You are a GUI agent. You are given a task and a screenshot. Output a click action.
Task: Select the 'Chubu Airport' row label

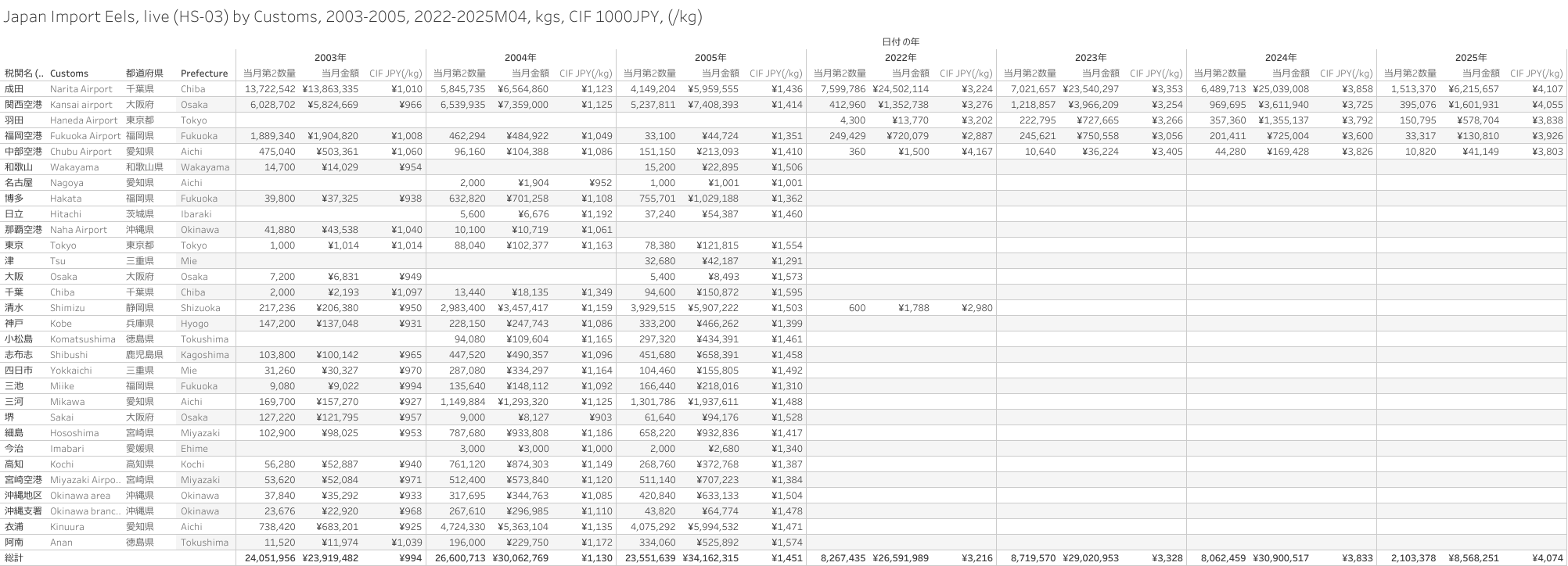[x=81, y=152]
